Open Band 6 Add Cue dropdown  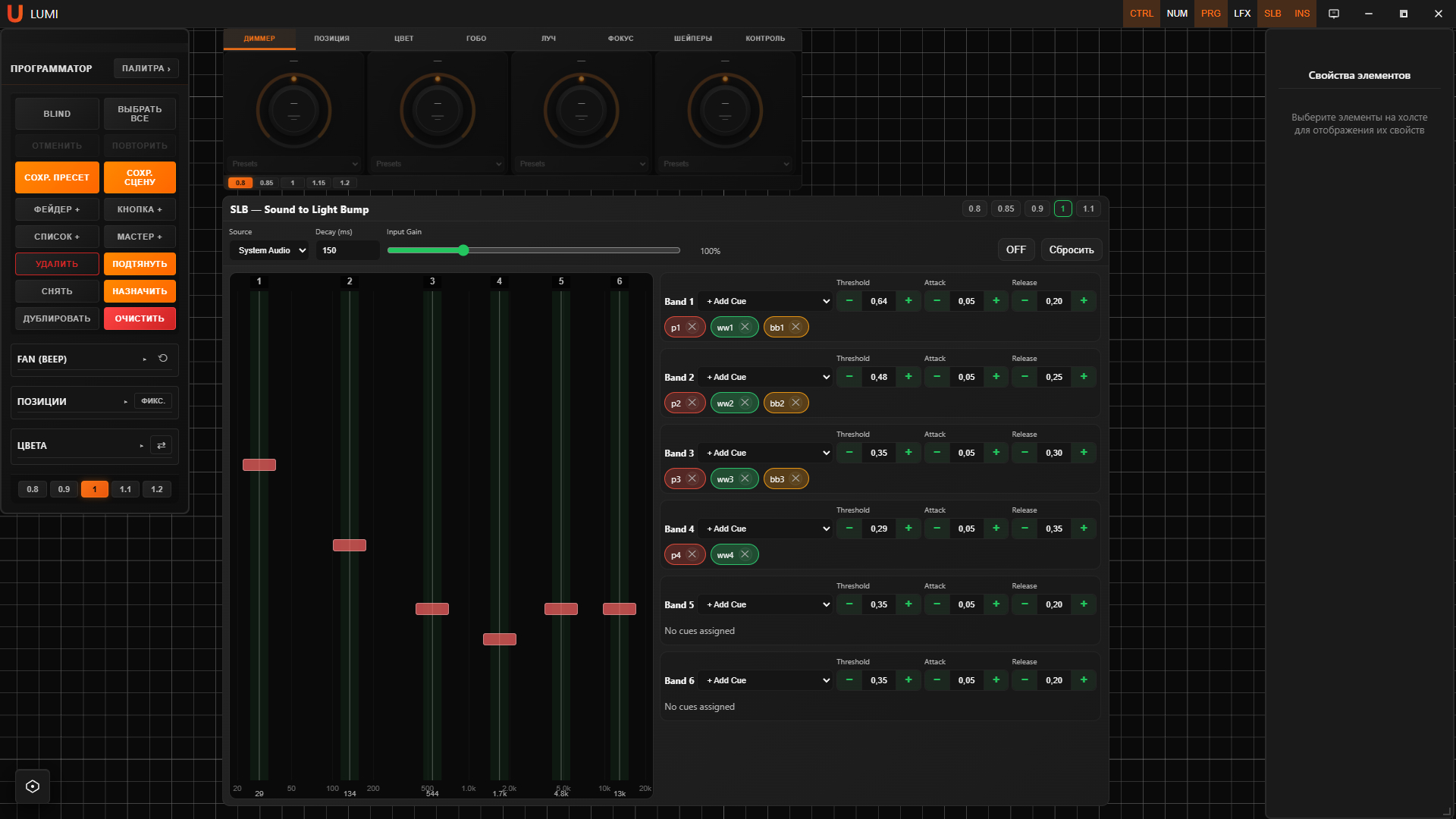tap(766, 680)
